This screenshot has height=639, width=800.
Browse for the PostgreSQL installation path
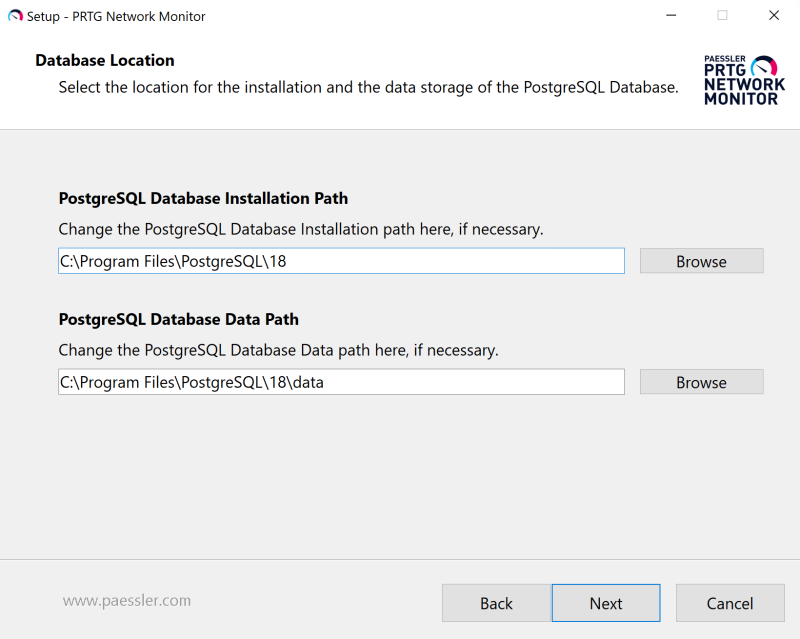click(x=701, y=261)
